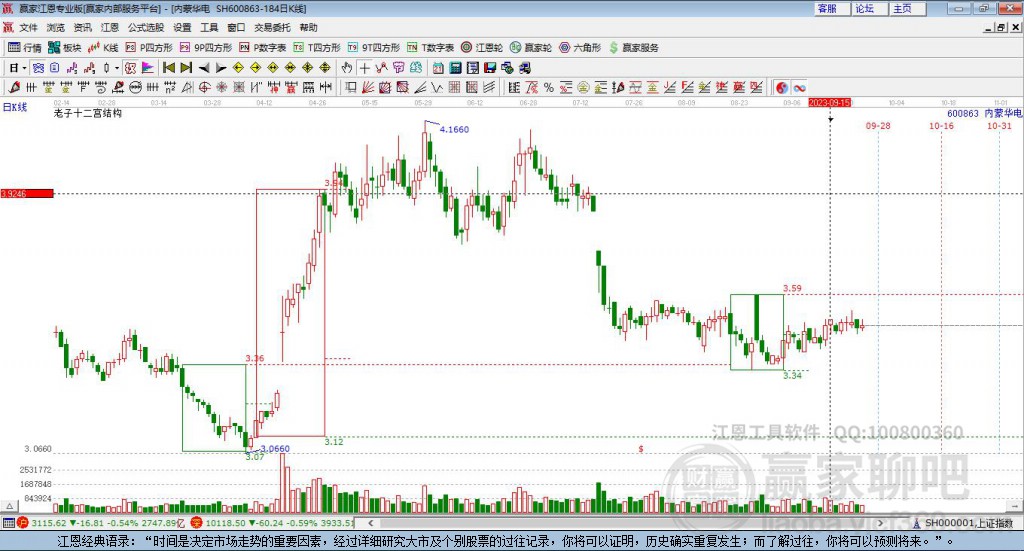Viewport: 1024px width, 551px height.
Task: Click the save floppy-disk icon
Action: (490, 68)
